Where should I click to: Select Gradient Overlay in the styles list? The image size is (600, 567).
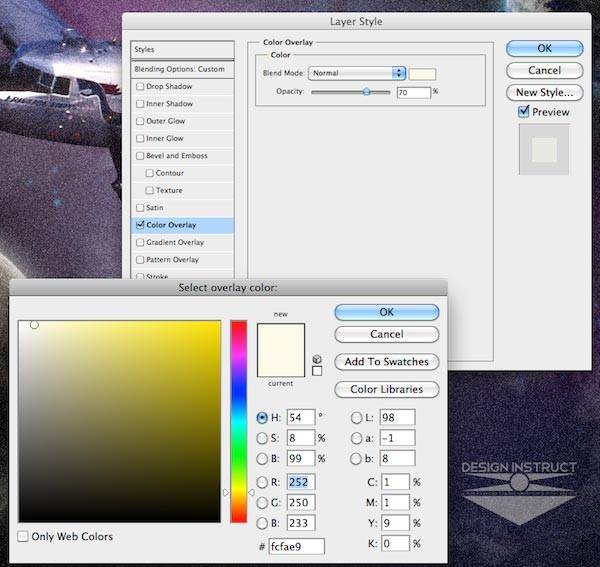(x=174, y=242)
